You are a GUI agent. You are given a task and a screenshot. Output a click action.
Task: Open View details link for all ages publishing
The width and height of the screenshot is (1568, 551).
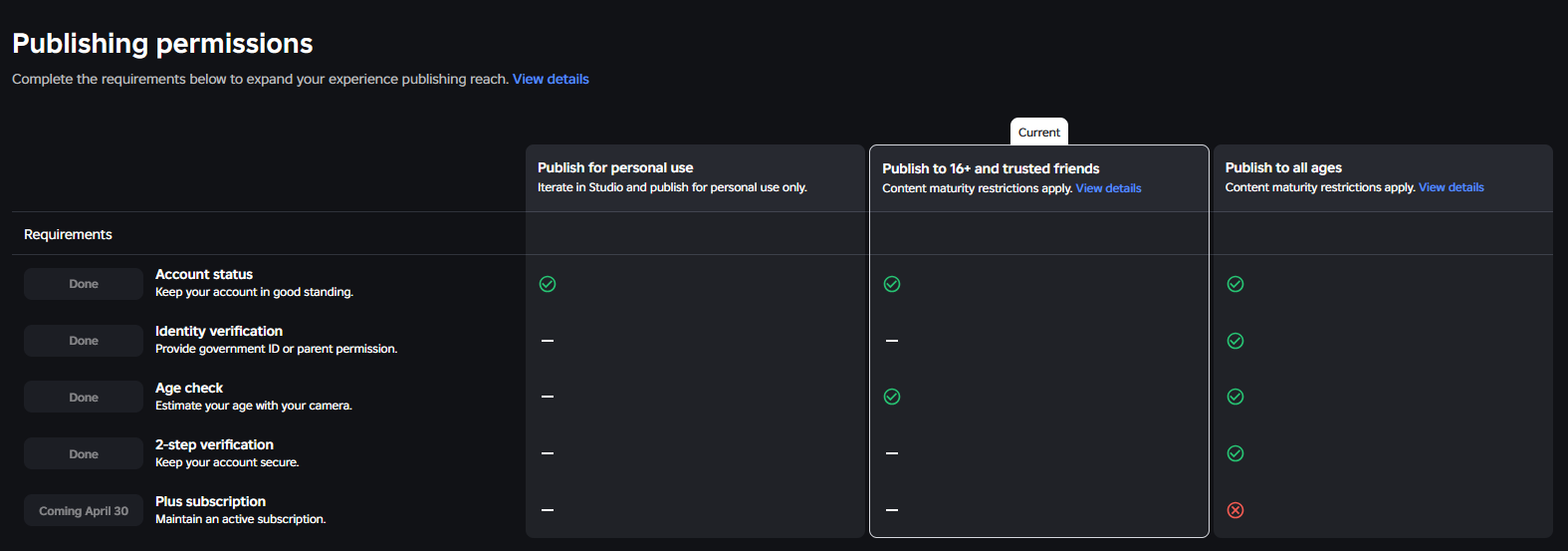click(x=1451, y=187)
